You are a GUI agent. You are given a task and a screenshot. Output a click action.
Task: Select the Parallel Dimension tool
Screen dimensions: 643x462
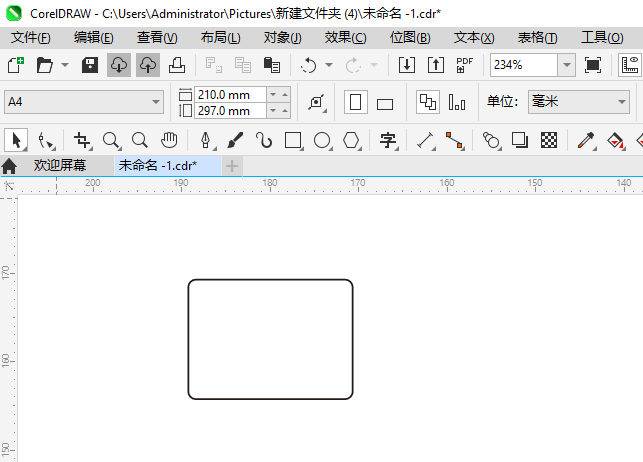point(425,141)
